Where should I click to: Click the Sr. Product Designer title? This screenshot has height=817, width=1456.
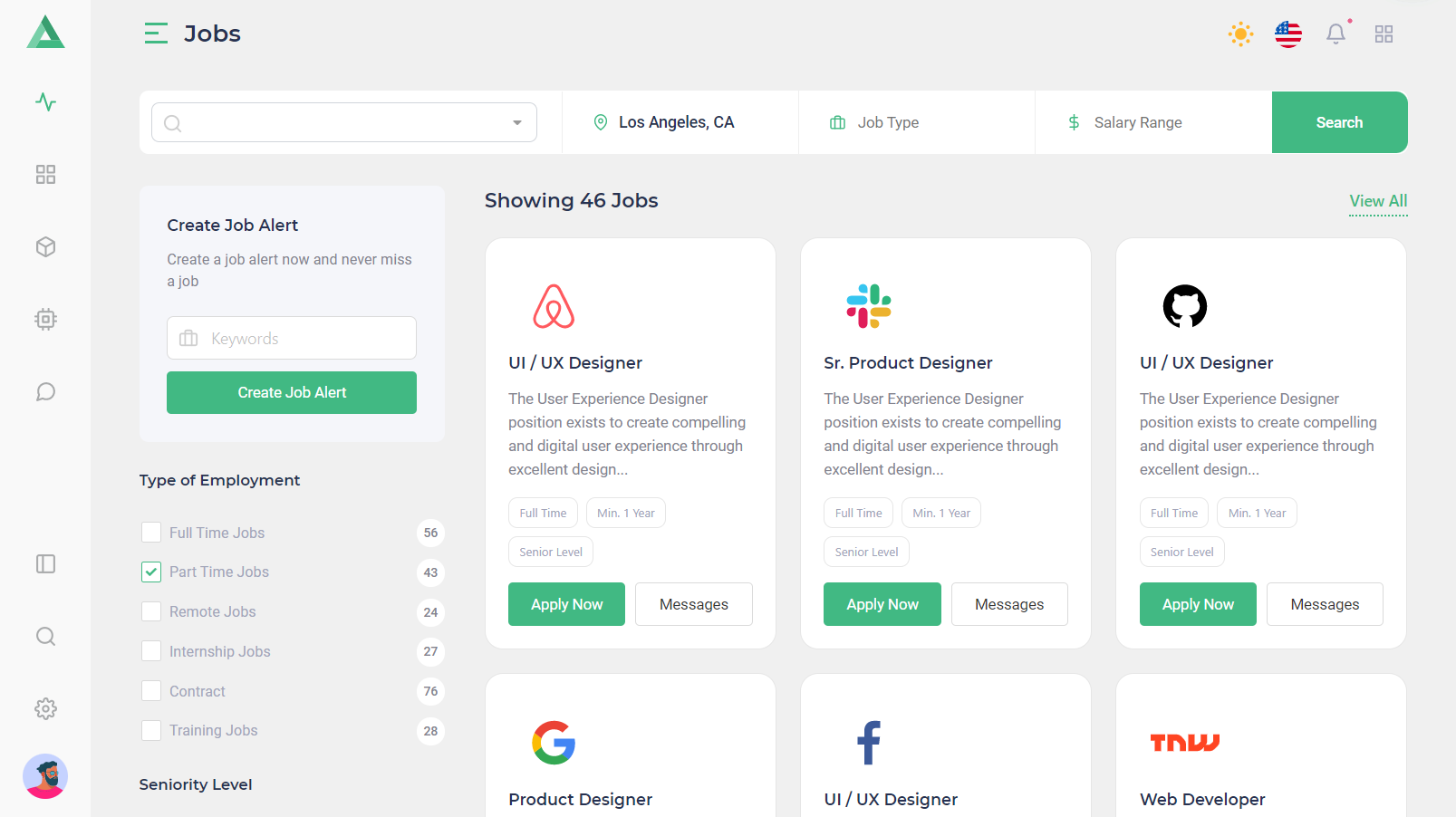pyautogui.click(x=908, y=363)
